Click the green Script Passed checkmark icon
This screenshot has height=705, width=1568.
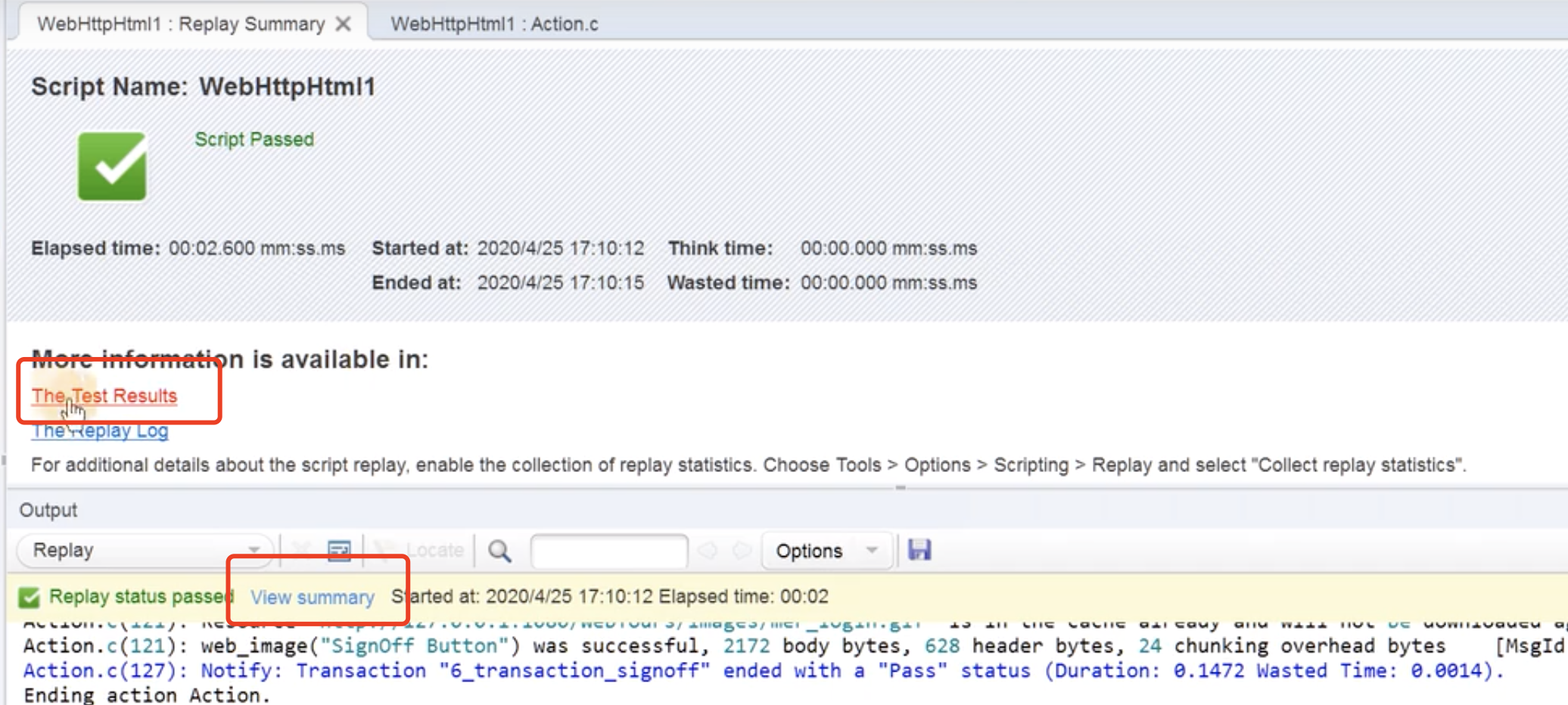112,166
